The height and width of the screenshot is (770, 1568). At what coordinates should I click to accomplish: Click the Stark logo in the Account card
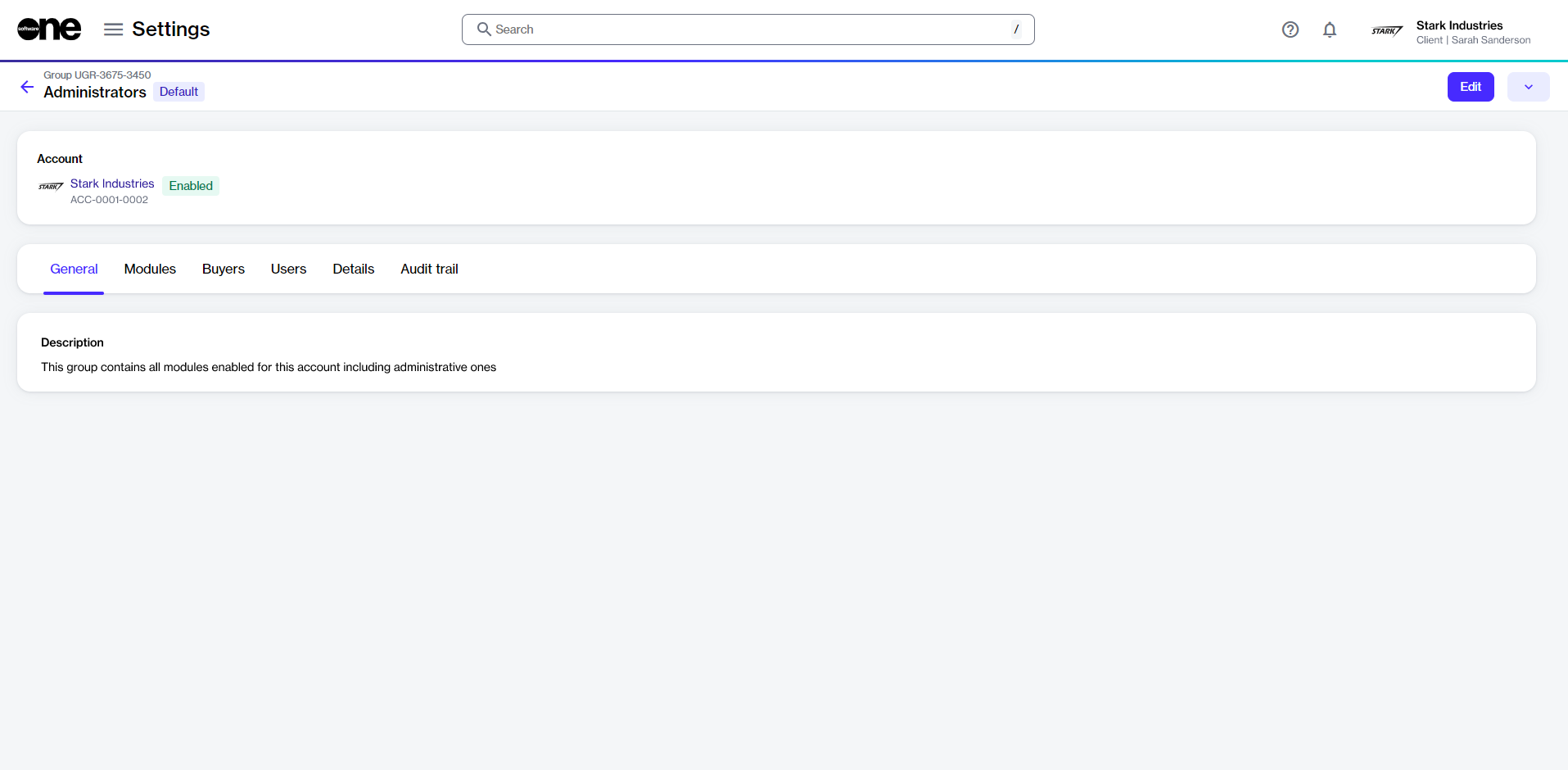(51, 187)
